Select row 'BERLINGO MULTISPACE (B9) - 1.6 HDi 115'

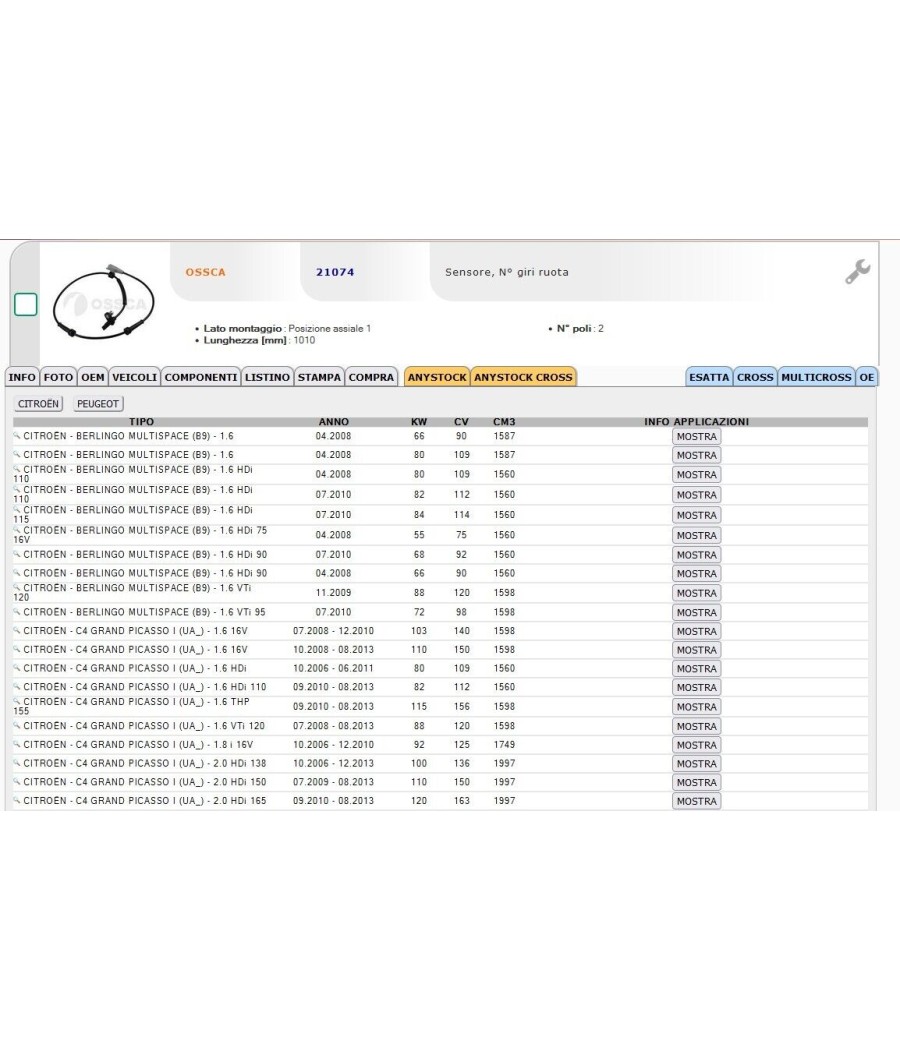tap(441, 515)
